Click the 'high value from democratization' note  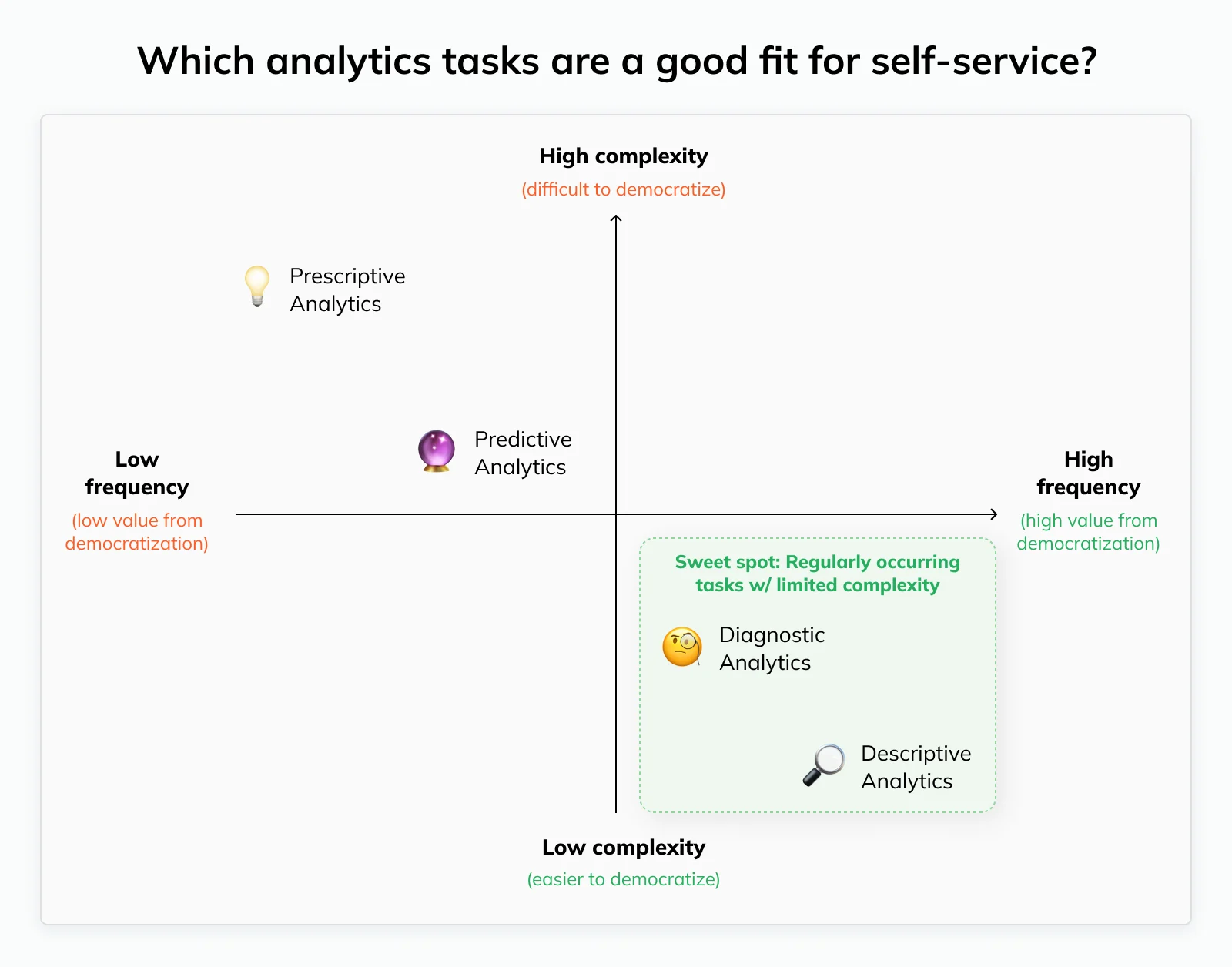[x=1088, y=532]
